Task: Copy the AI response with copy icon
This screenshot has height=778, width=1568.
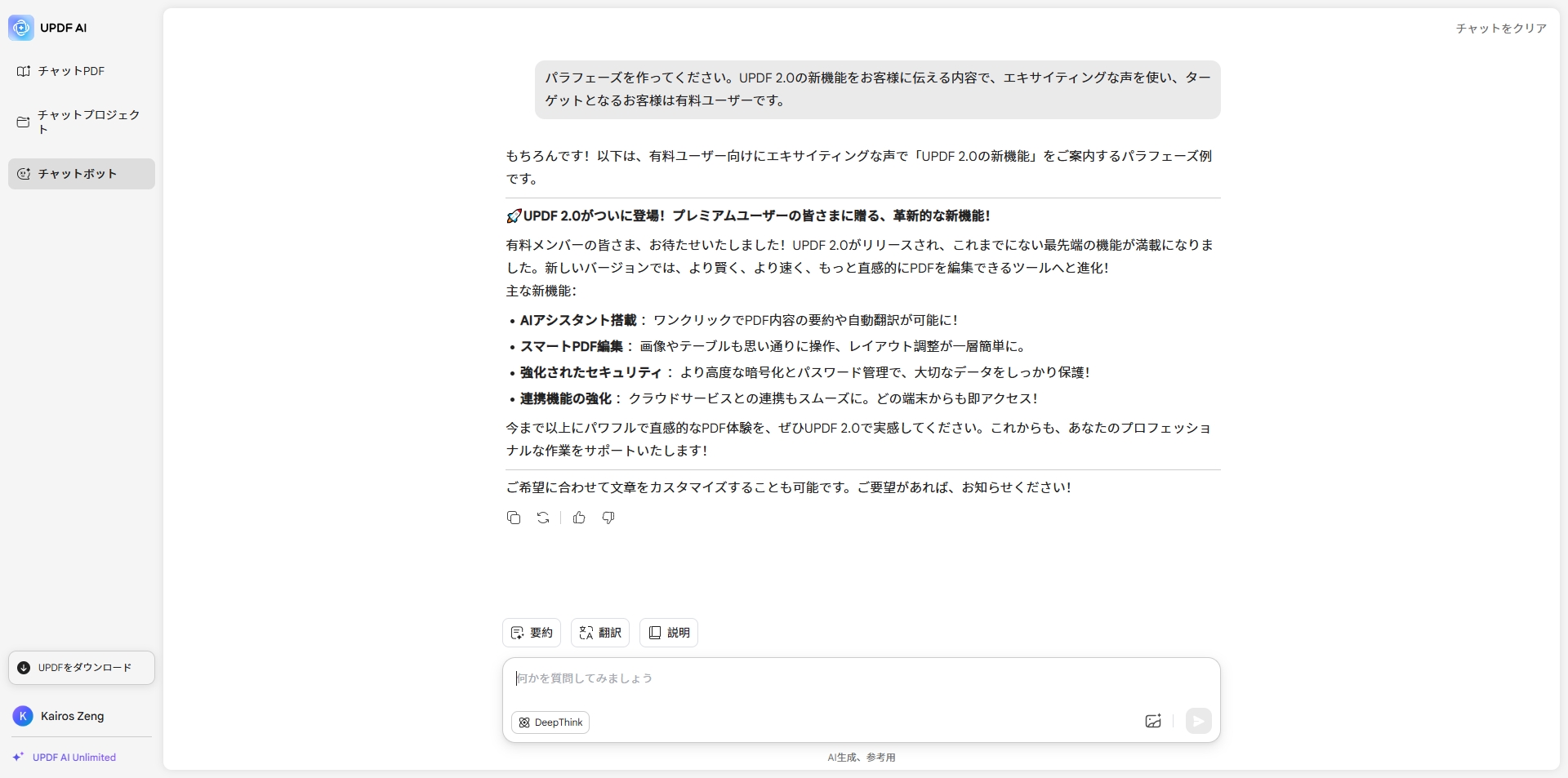Action: point(514,518)
